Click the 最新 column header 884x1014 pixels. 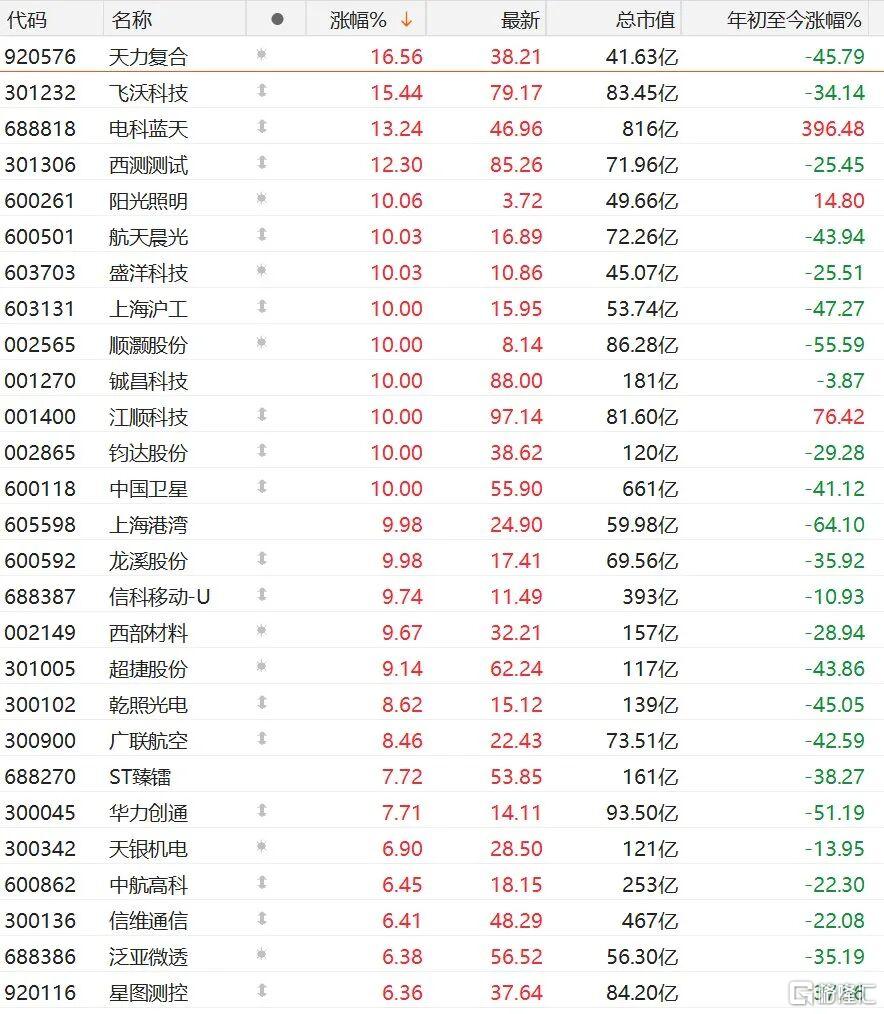click(x=520, y=20)
